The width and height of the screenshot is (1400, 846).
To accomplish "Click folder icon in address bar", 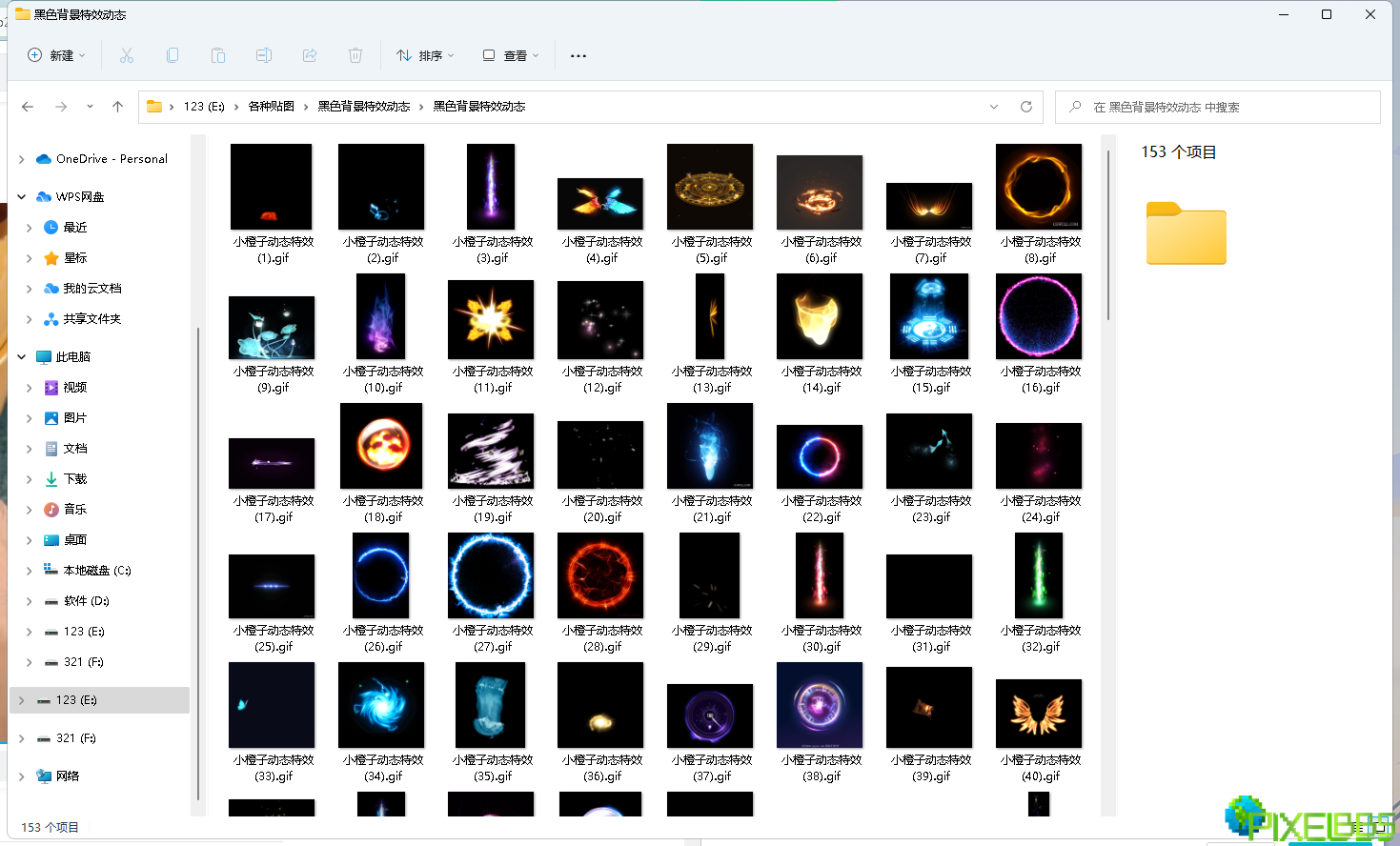I will [x=154, y=107].
